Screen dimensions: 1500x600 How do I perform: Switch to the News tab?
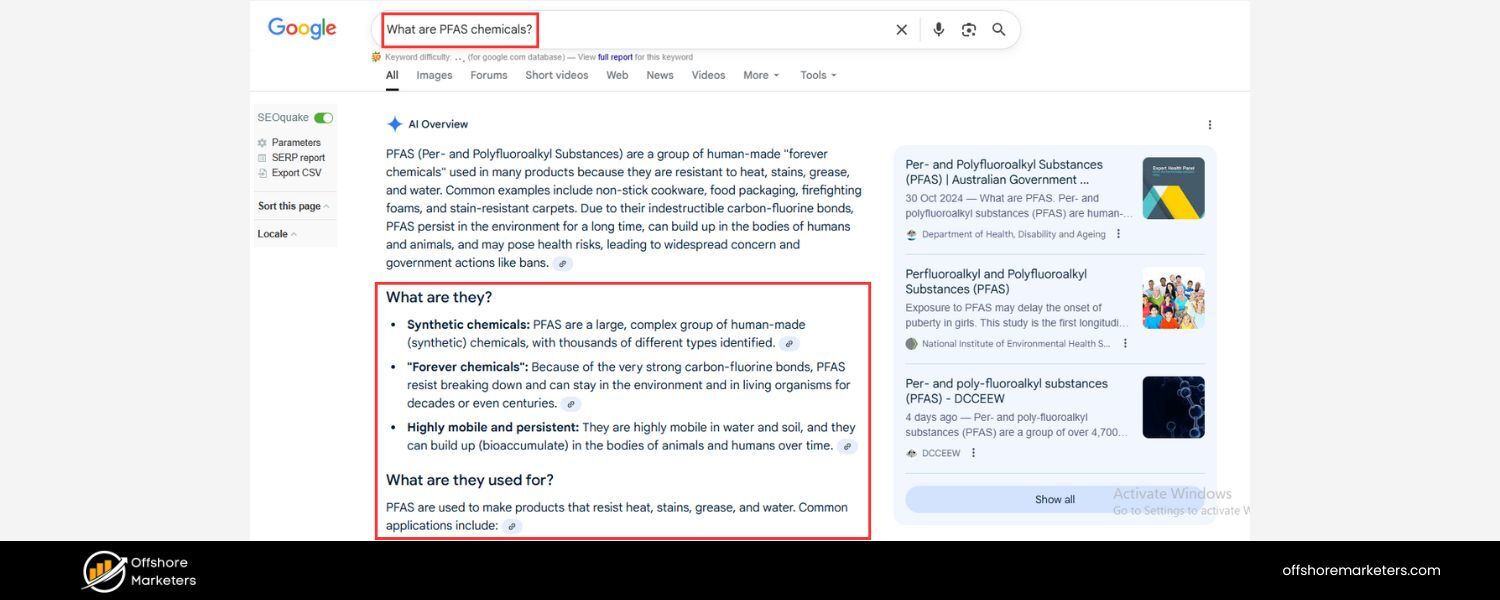[x=659, y=74]
